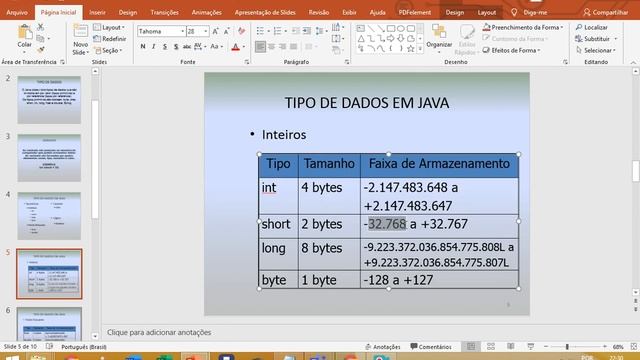Image resolution: width=640 pixels, height=360 pixels.
Task: Switch to the Transições tab
Action: click(x=164, y=12)
